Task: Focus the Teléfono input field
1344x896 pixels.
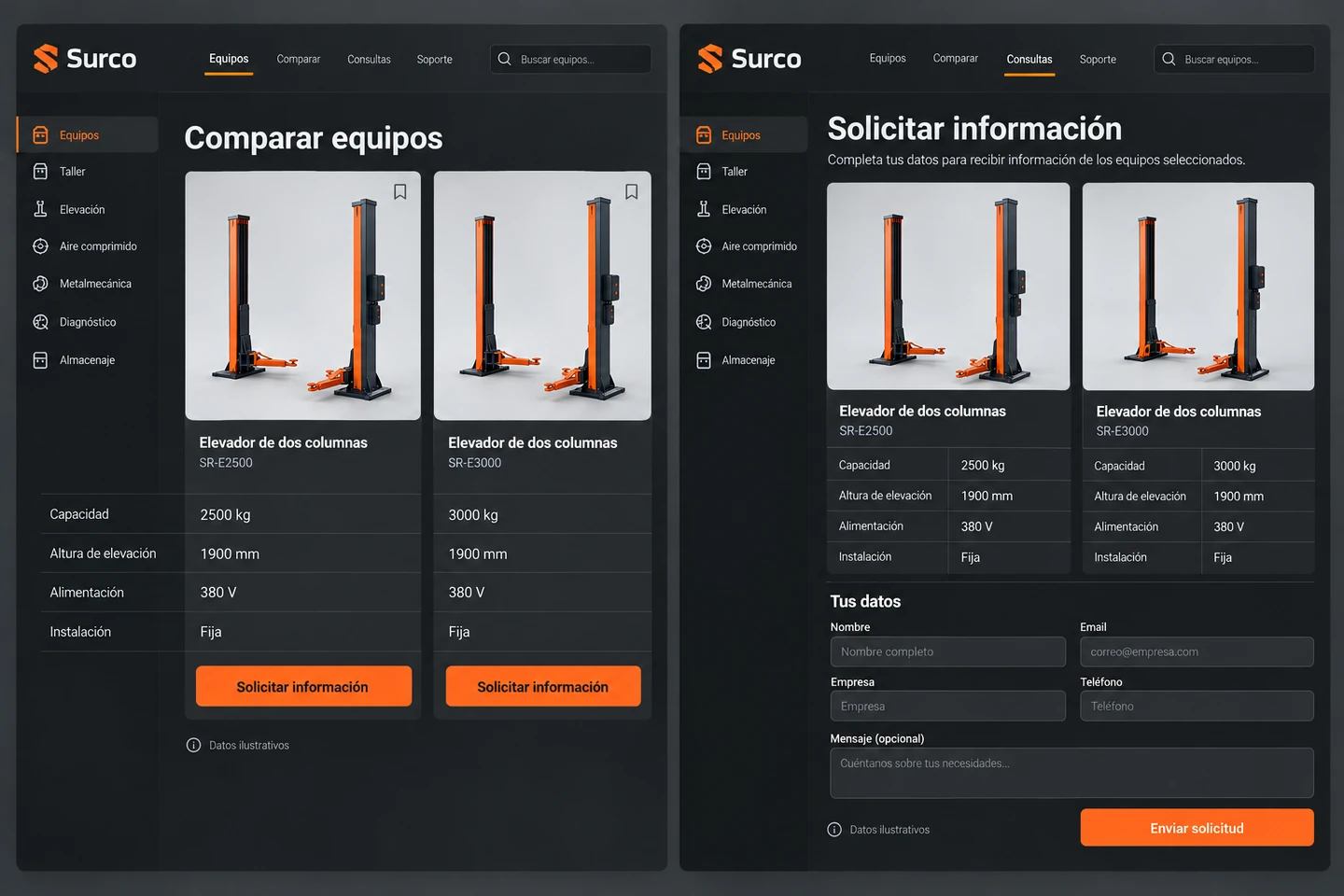Action: [1197, 706]
